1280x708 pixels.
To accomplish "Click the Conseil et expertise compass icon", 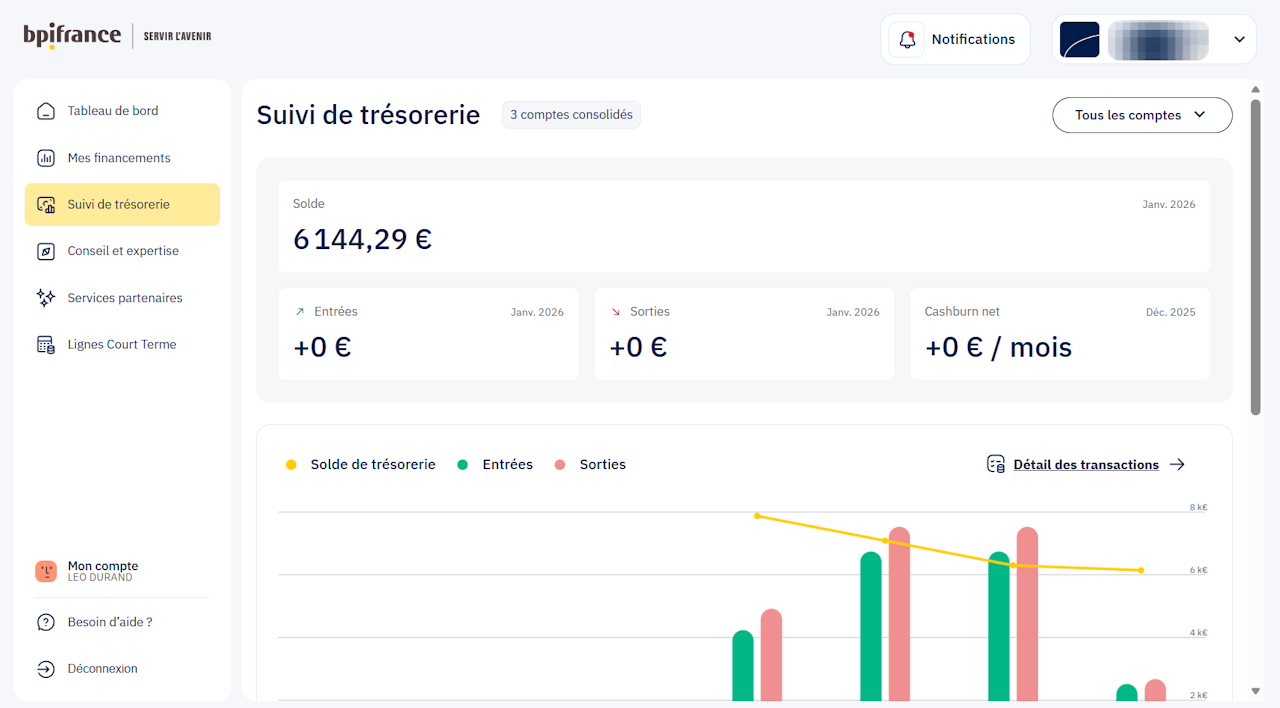I will pyautogui.click(x=46, y=251).
